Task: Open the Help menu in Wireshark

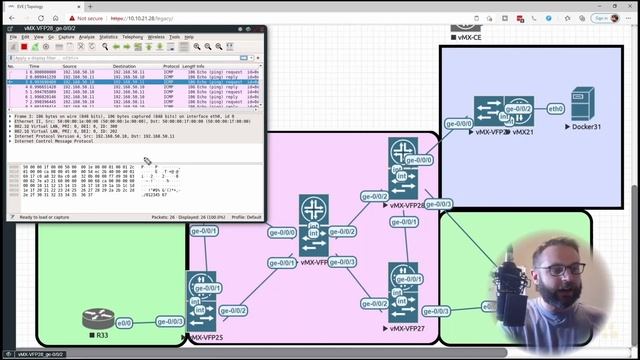Action: (x=189, y=37)
